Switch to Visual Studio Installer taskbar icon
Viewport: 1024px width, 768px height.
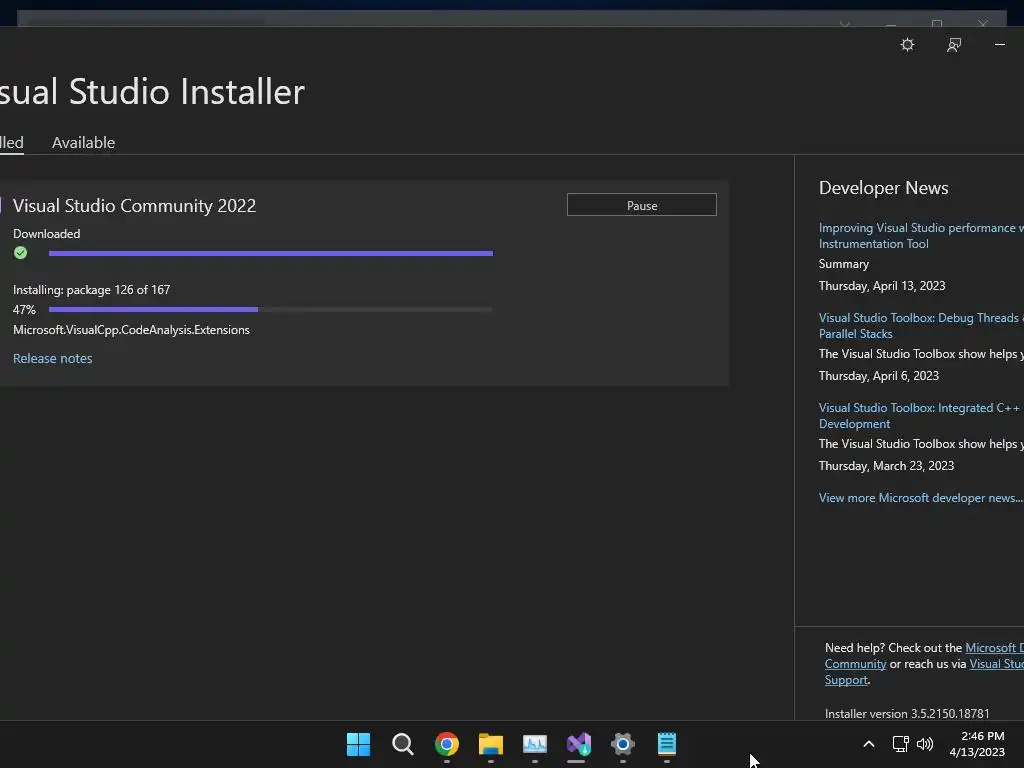pyautogui.click(x=579, y=744)
